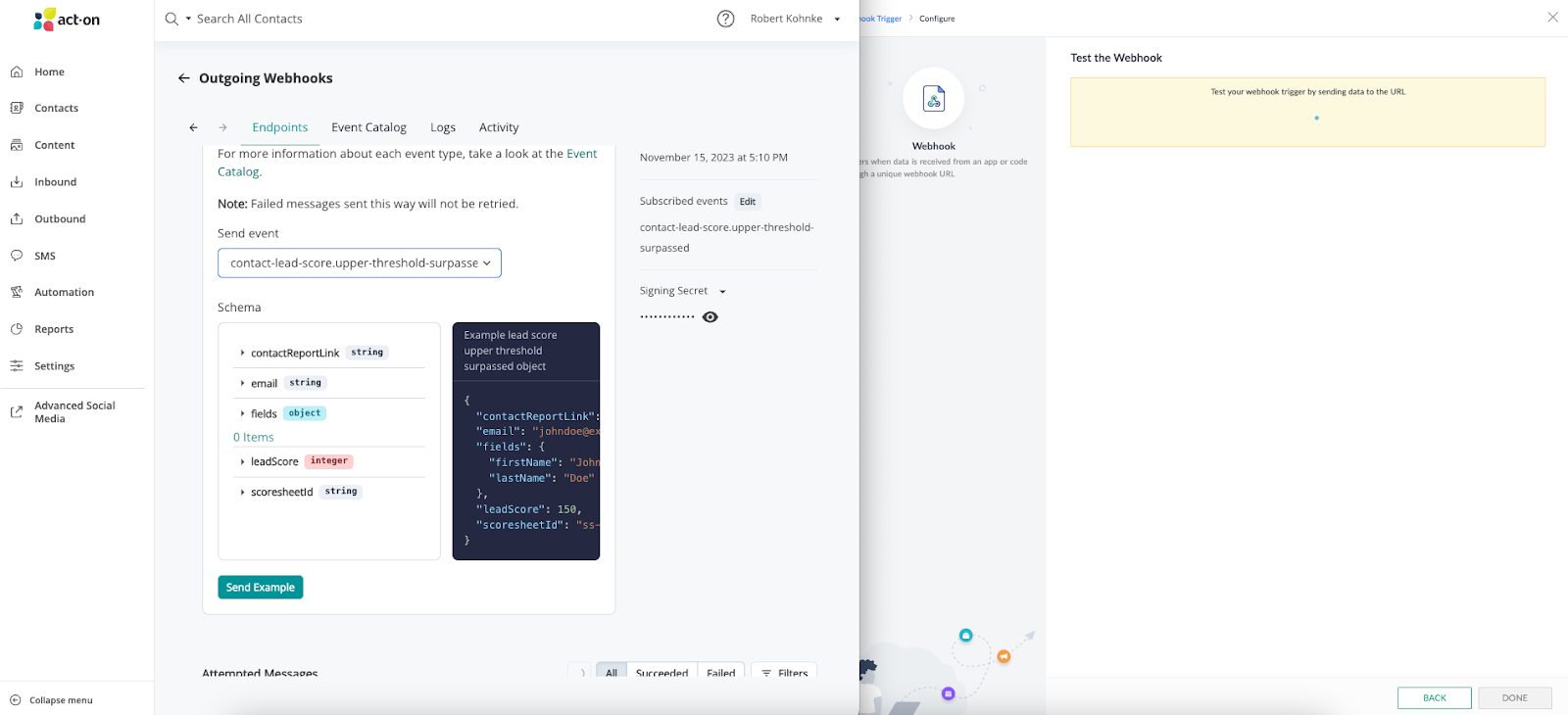The height and width of the screenshot is (715, 1568).
Task: Open the Content sidebar icon
Action: [x=17, y=145]
